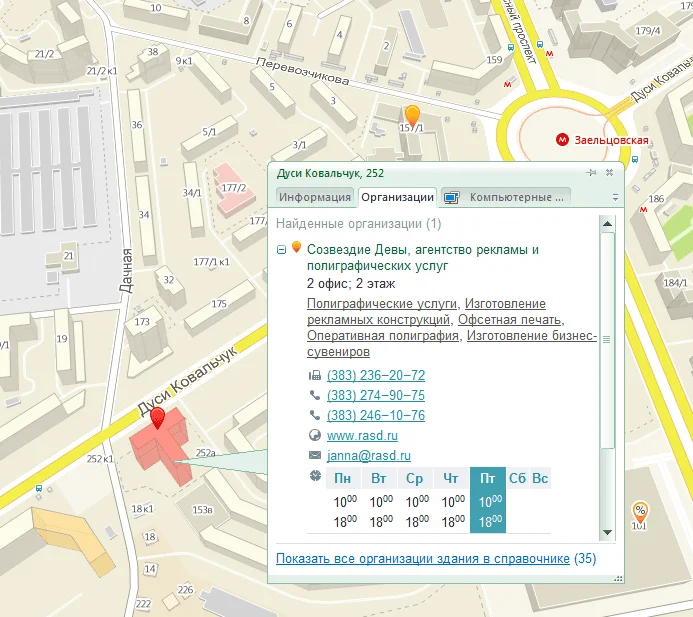Click the metro entrance M near building 186
Viewport: 693px width, 617px height.
click(644, 209)
